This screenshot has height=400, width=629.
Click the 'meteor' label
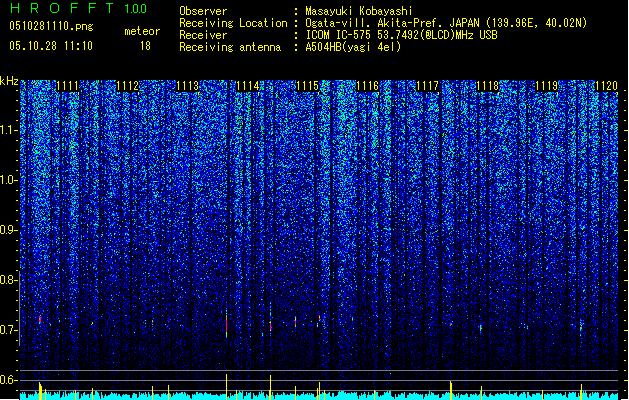point(142,31)
